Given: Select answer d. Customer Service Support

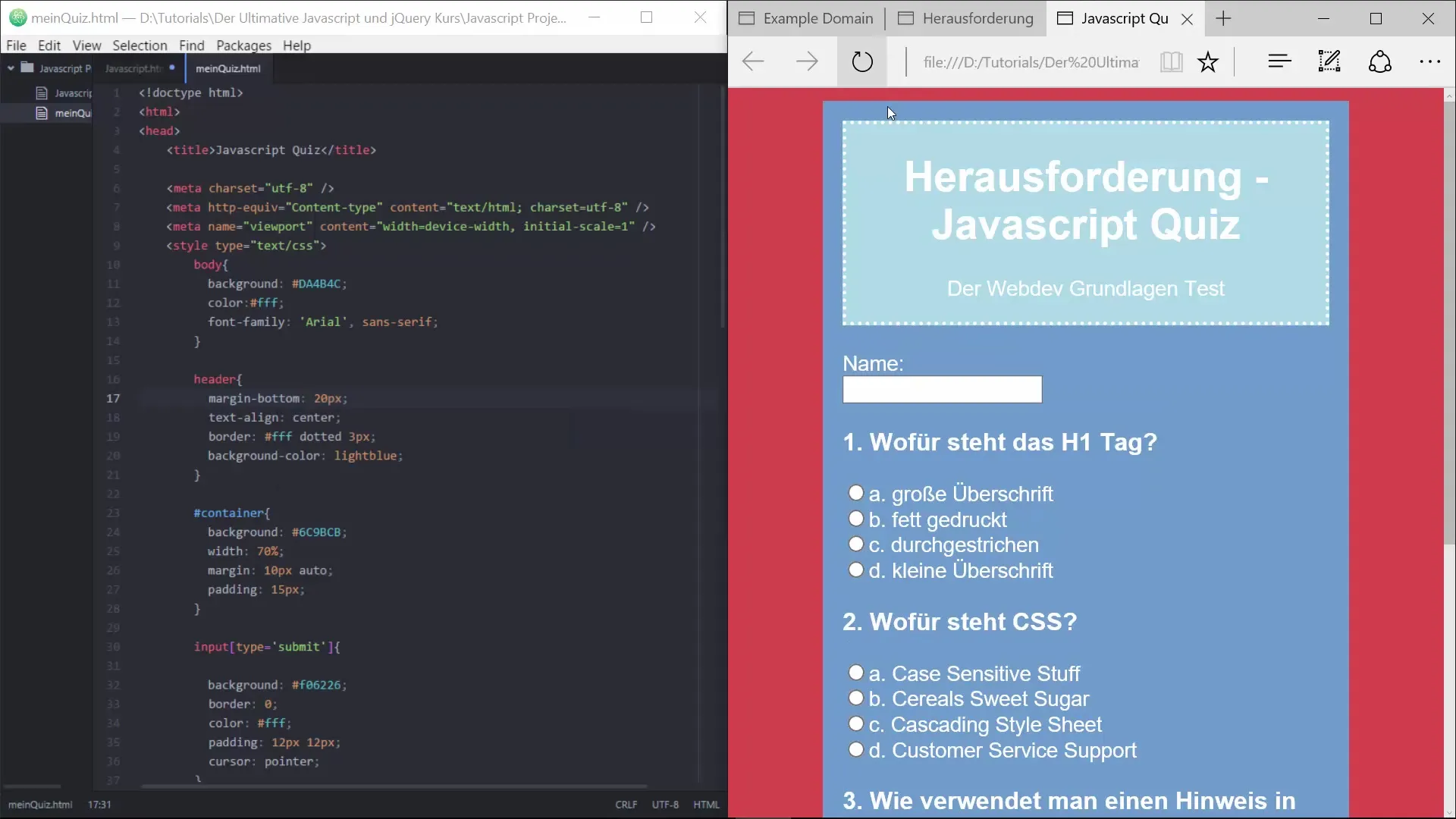Looking at the screenshot, I should pos(856,749).
